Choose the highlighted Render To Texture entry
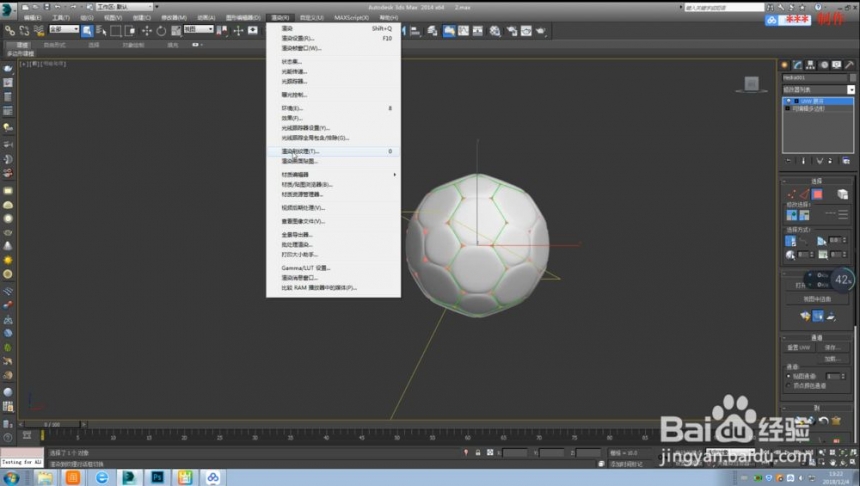860x486 pixels. 333,151
